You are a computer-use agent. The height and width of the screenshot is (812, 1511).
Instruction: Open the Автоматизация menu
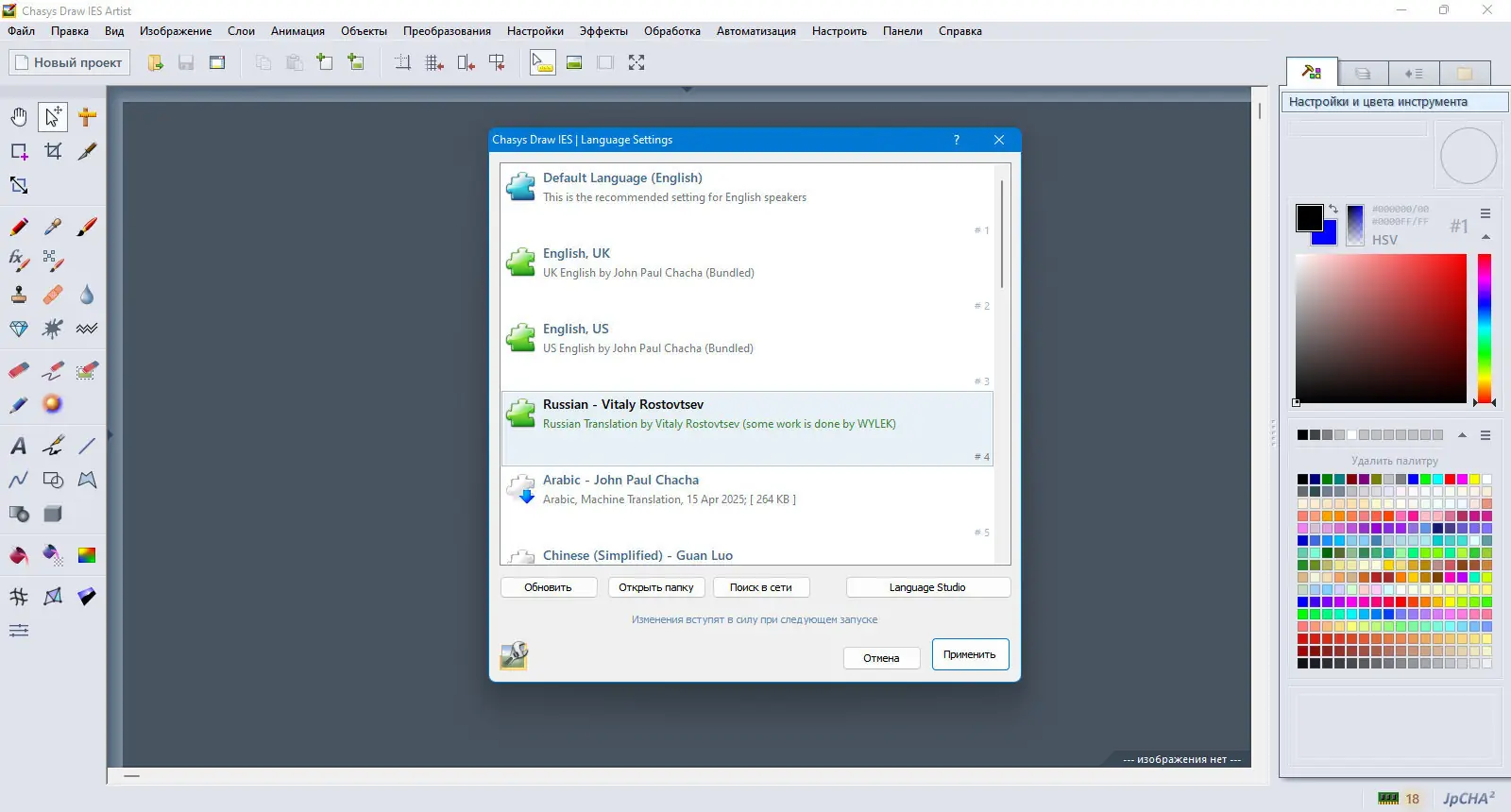coord(756,31)
